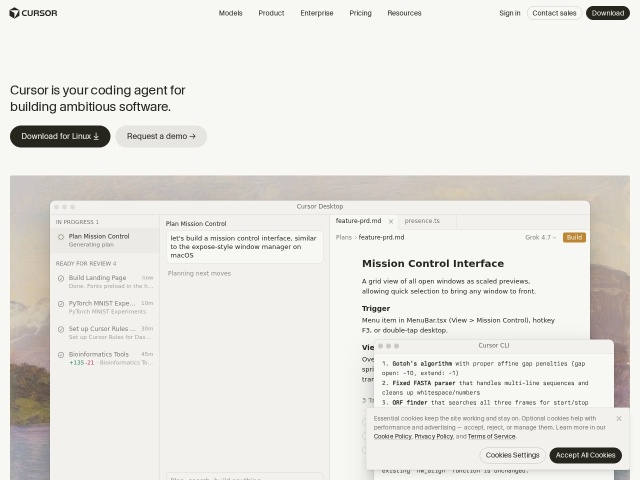640x480 pixels.
Task: Click Request a demo
Action: tap(161, 136)
